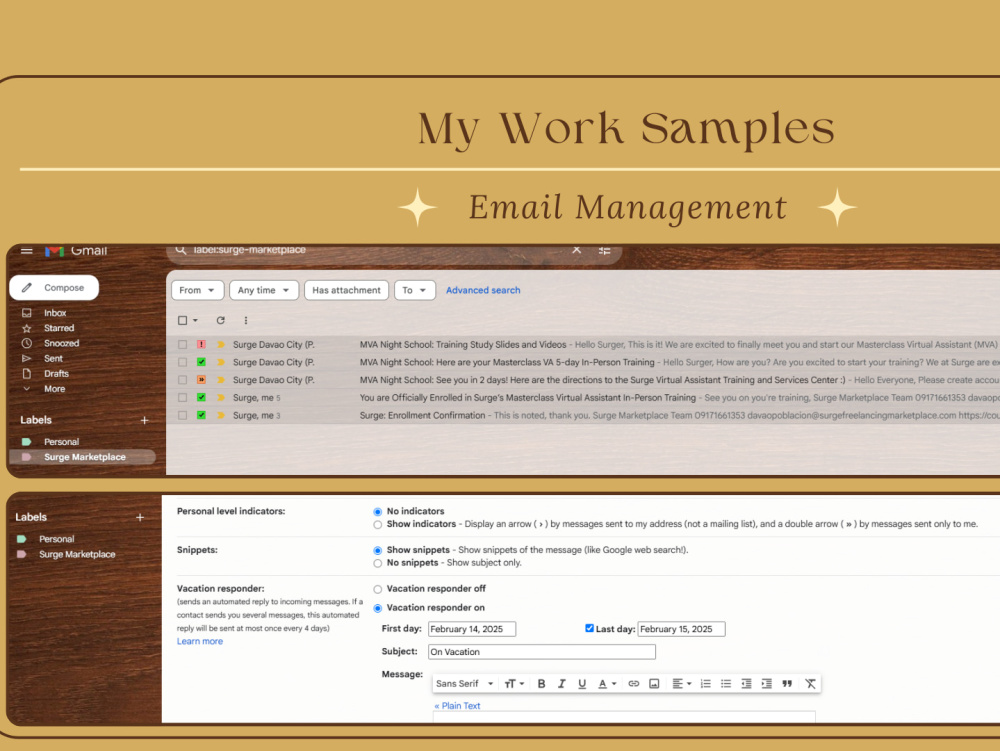Screen dimensions: 1000x751
Task: Click the red exclamation star on the first email
Action: coord(202,344)
